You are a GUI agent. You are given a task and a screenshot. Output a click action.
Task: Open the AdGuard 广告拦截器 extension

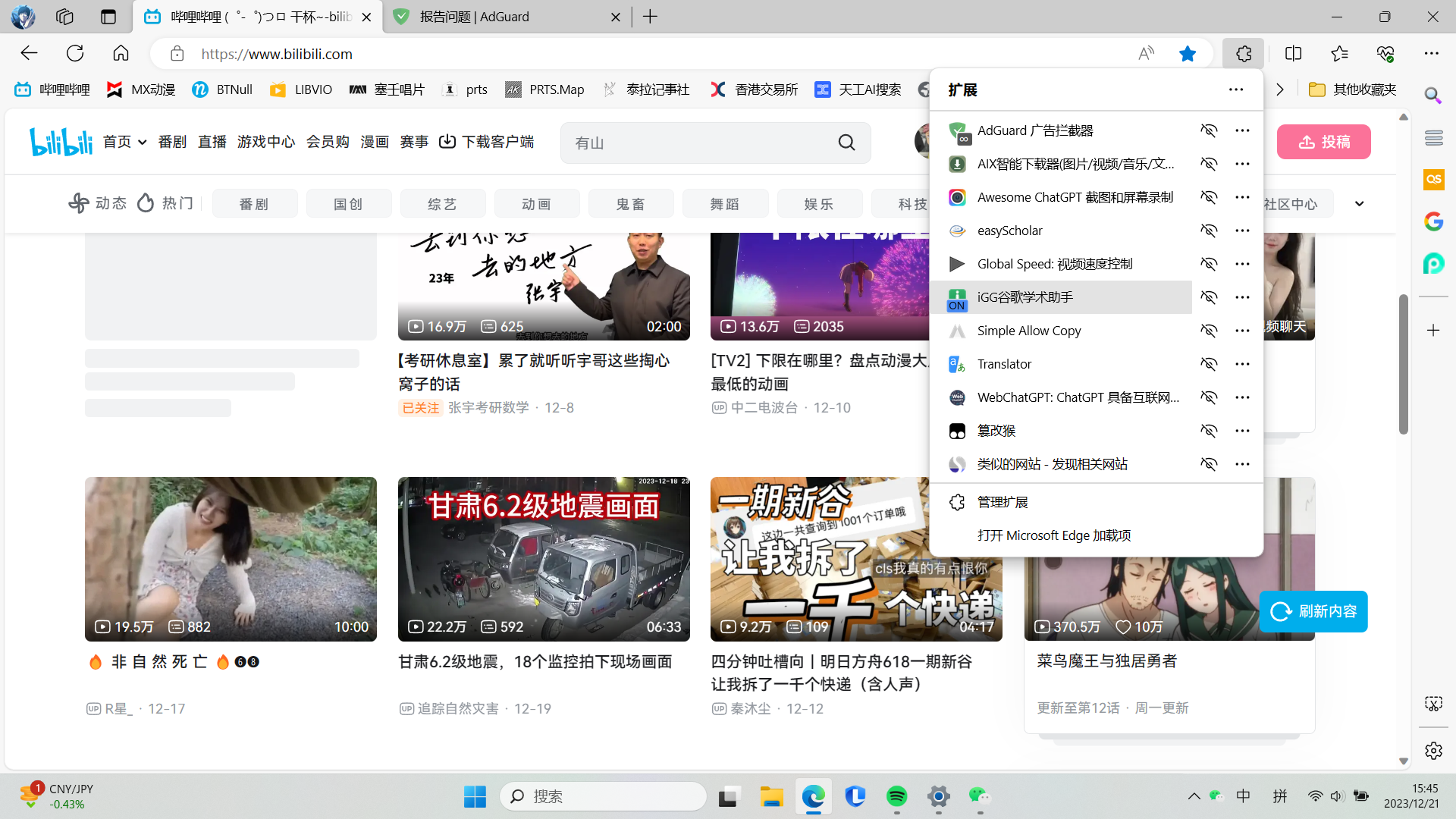point(1036,130)
